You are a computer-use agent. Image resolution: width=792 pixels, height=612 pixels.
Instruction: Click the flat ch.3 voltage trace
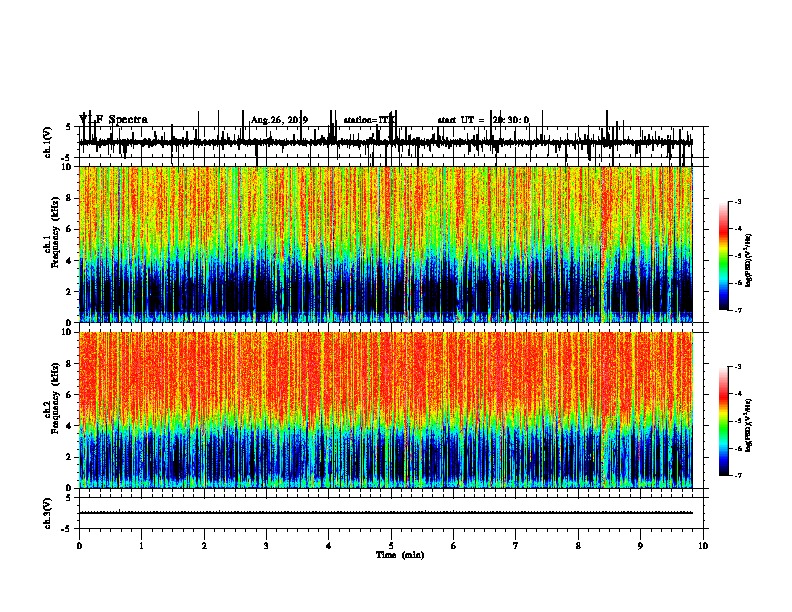[386, 513]
